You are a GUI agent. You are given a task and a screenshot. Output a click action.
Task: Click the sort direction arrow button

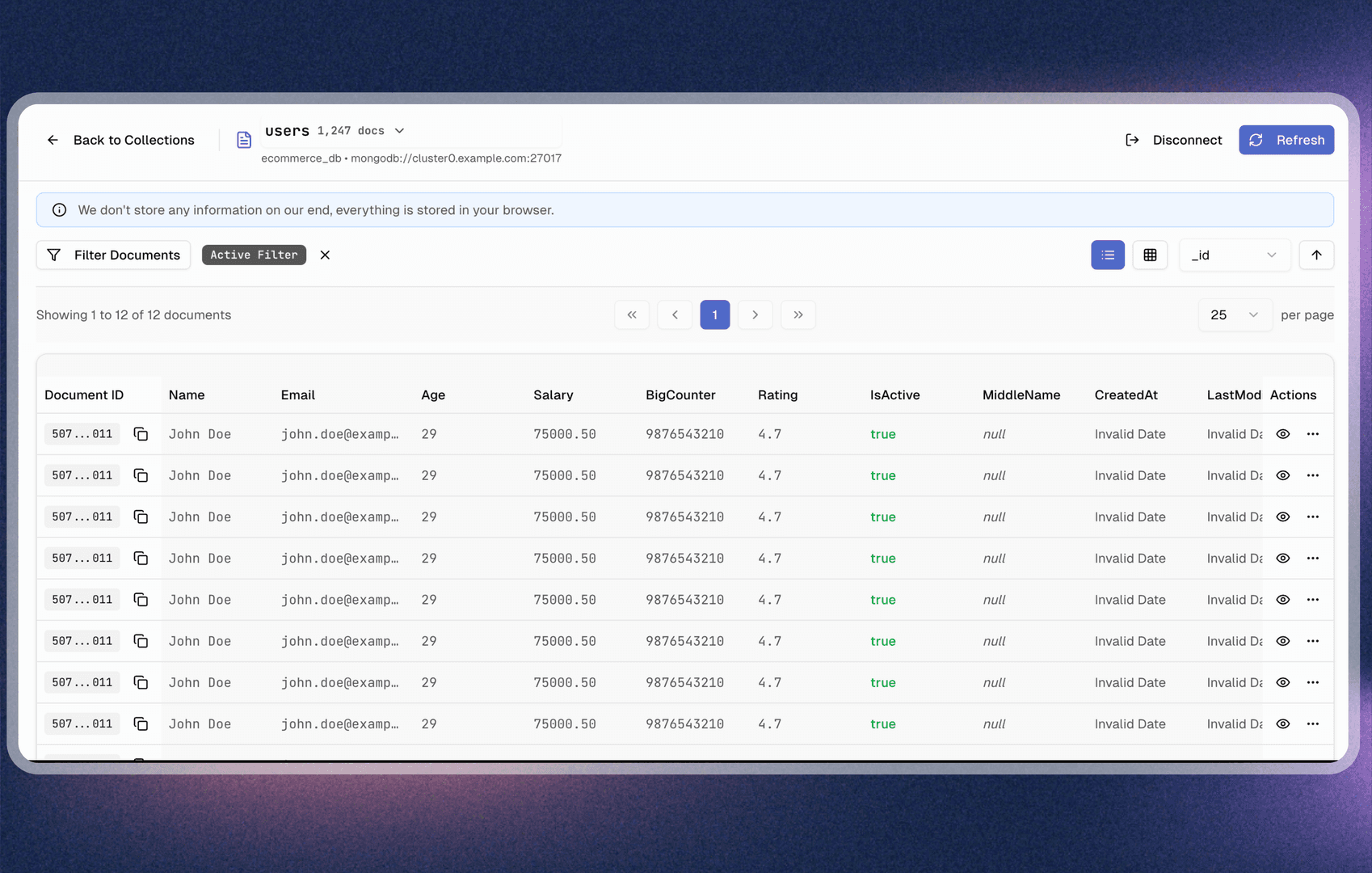pyautogui.click(x=1315, y=255)
